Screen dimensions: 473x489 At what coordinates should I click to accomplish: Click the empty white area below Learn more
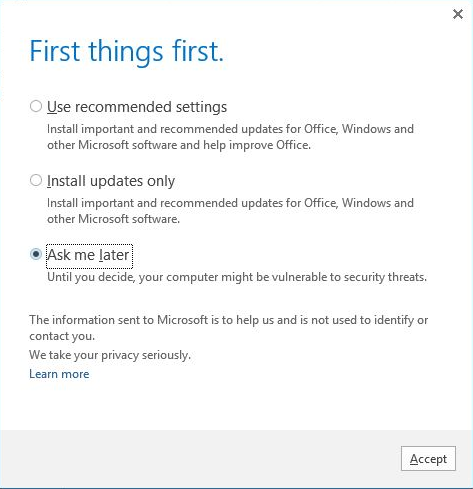(233, 405)
